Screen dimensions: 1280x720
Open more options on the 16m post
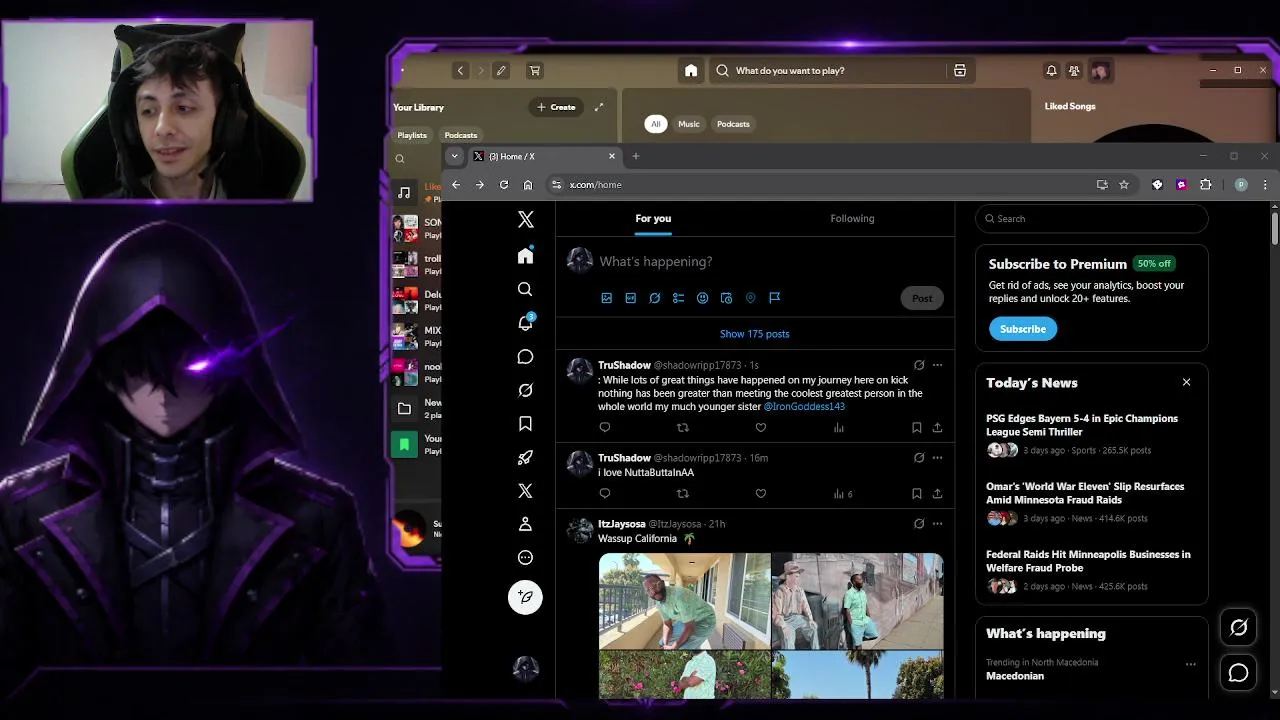pyautogui.click(x=937, y=458)
